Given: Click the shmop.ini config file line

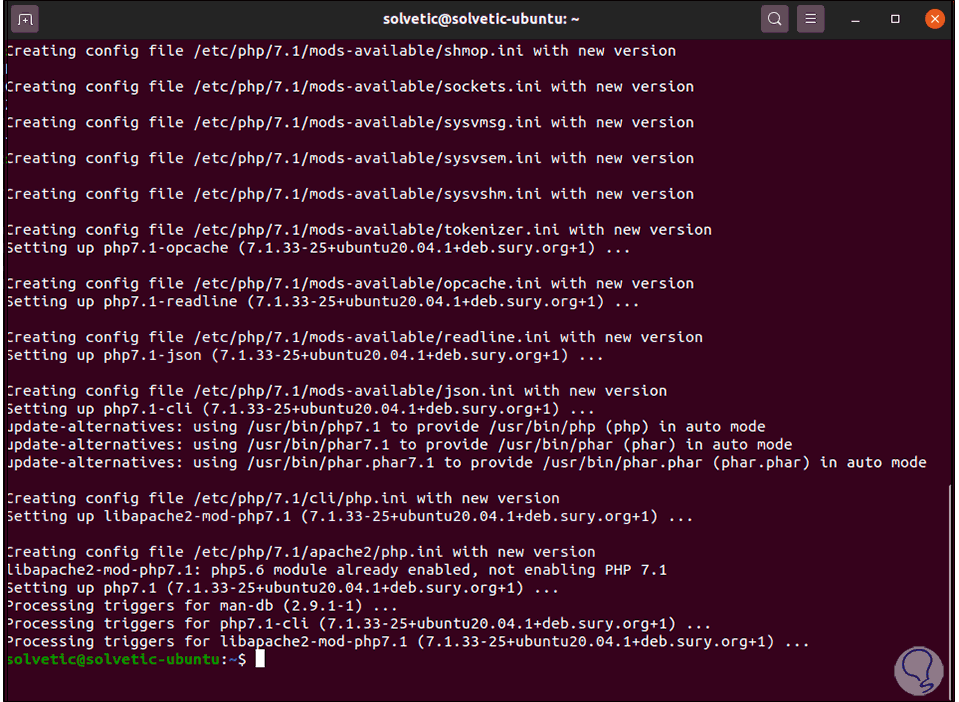Looking at the screenshot, I should (341, 51).
